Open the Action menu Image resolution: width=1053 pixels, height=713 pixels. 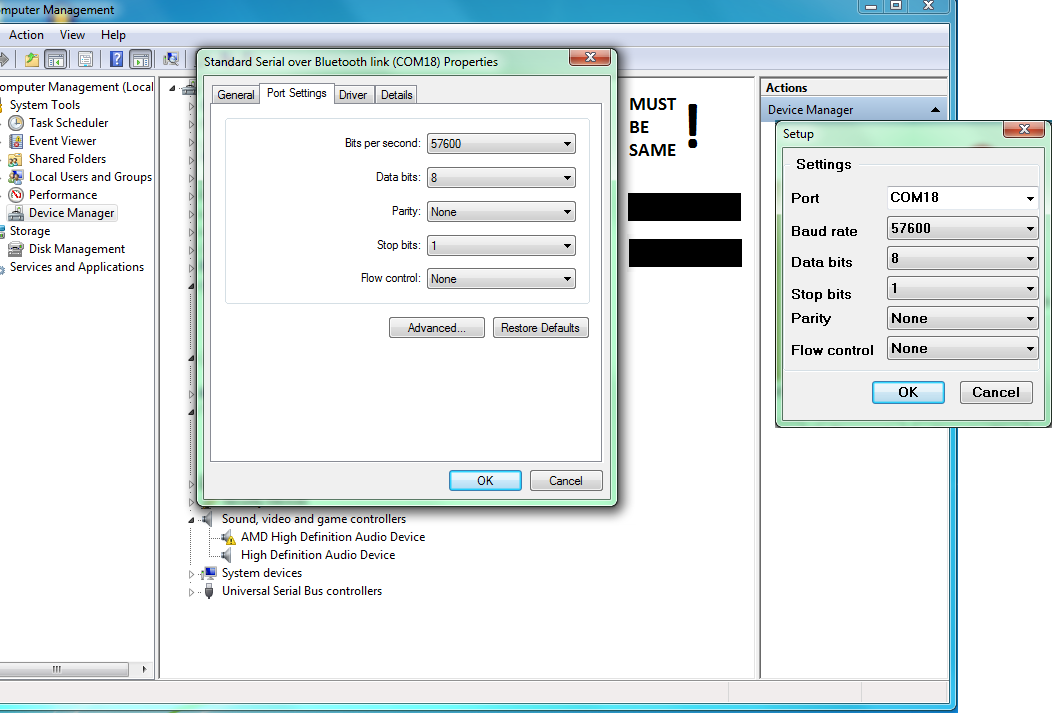26,35
